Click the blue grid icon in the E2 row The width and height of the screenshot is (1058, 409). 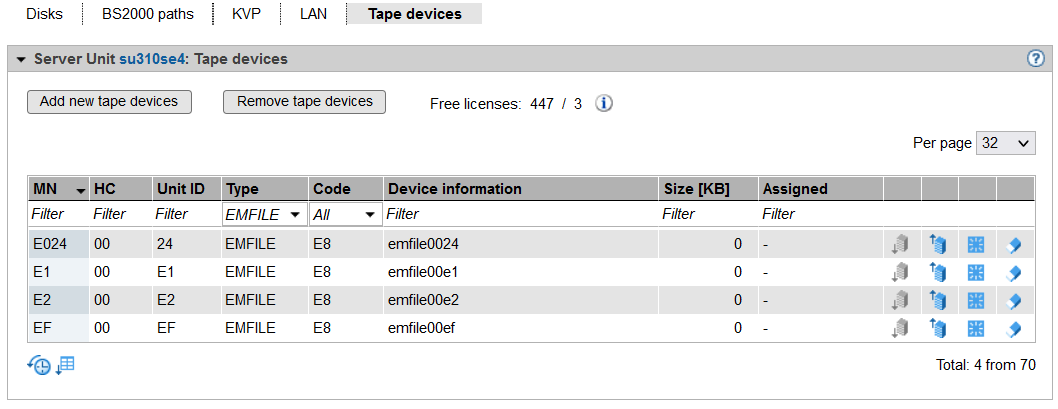point(976,299)
